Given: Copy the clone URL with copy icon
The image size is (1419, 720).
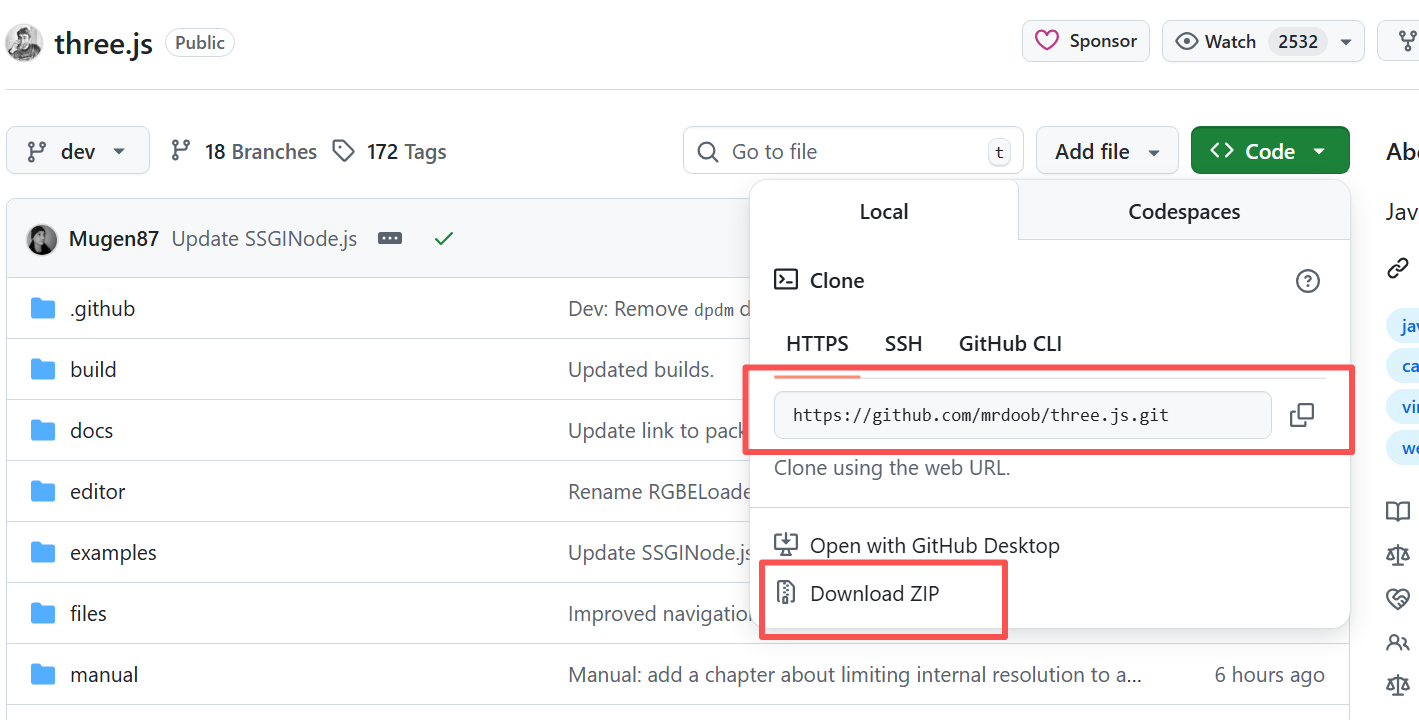Looking at the screenshot, I should click(1302, 415).
